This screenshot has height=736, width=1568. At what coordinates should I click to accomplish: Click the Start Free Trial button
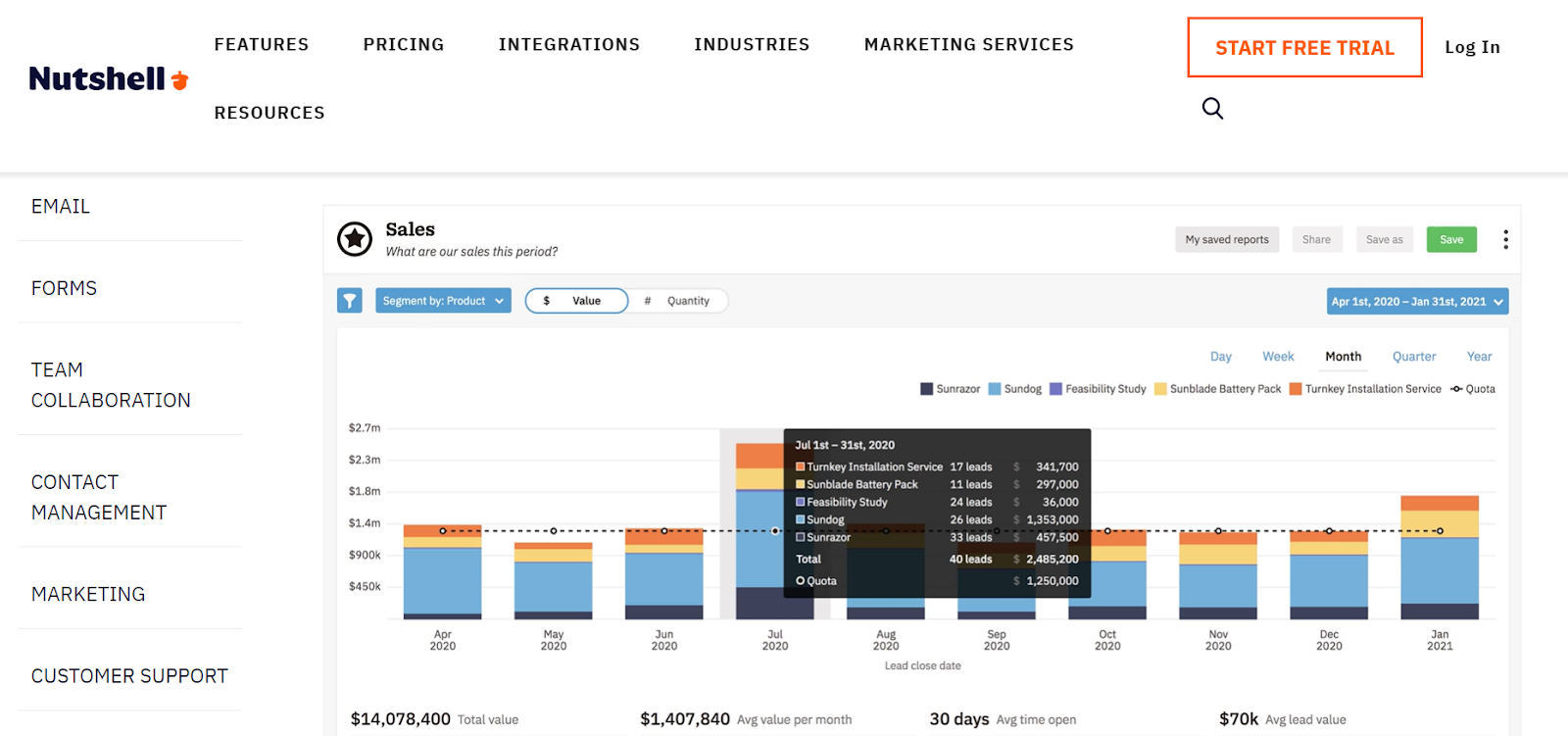pyautogui.click(x=1304, y=47)
